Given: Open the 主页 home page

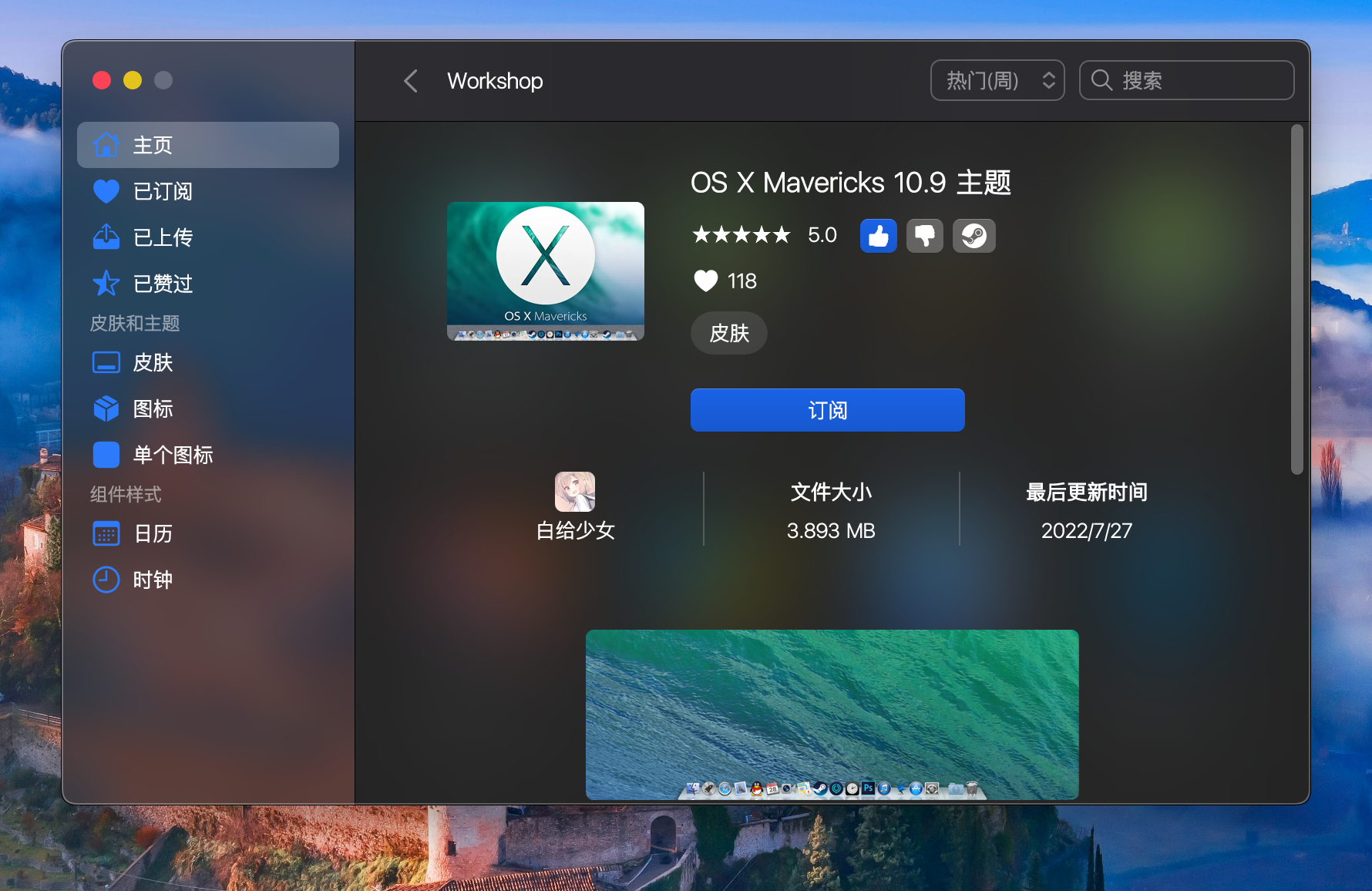Looking at the screenshot, I should click(x=208, y=145).
